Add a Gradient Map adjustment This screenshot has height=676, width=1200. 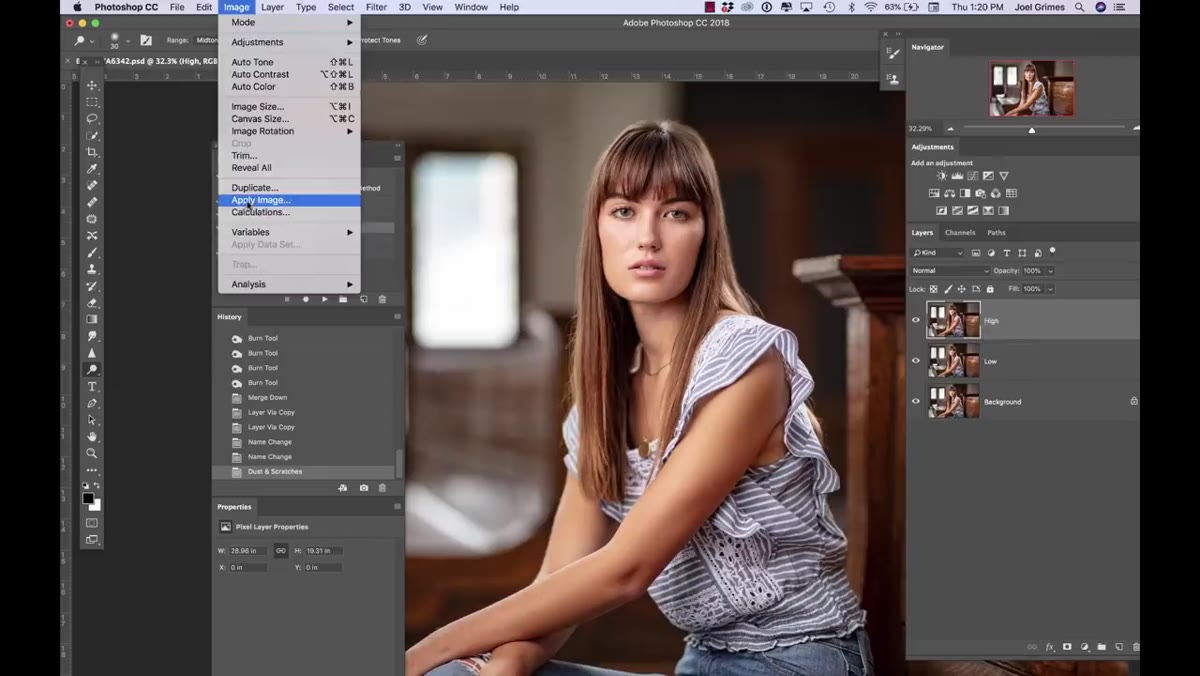pyautogui.click(x=1003, y=211)
